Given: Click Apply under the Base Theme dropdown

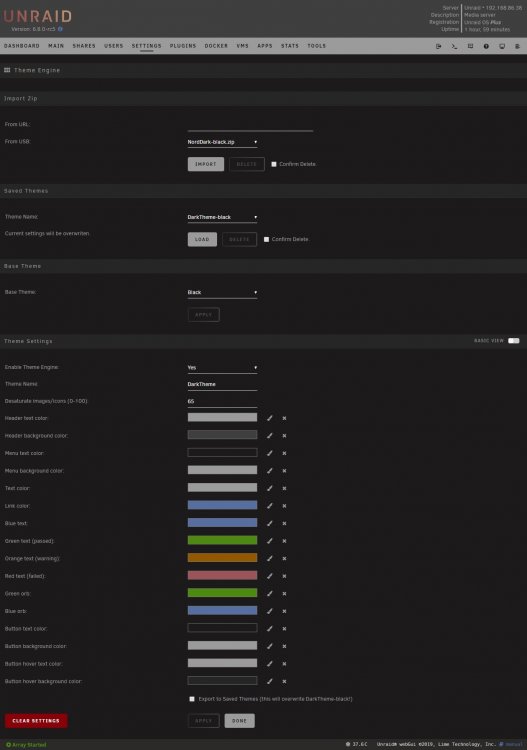Looking at the screenshot, I should point(204,315).
